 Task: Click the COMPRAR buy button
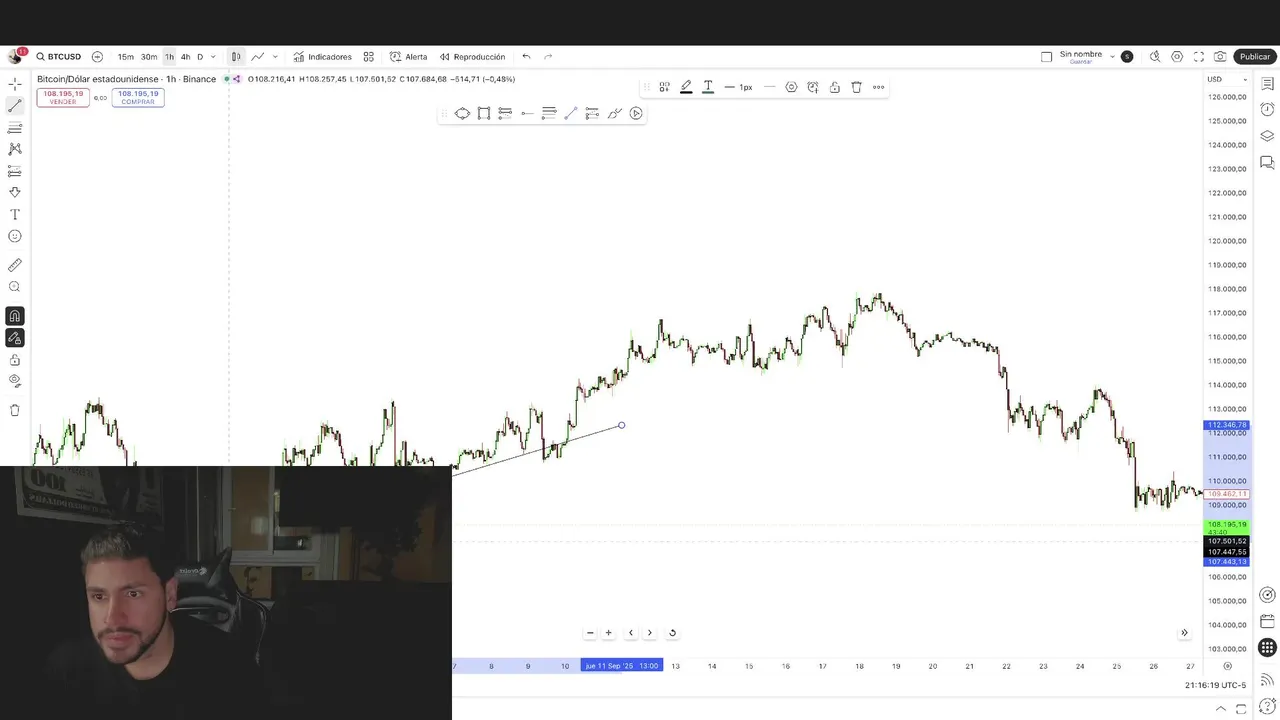tap(138, 97)
